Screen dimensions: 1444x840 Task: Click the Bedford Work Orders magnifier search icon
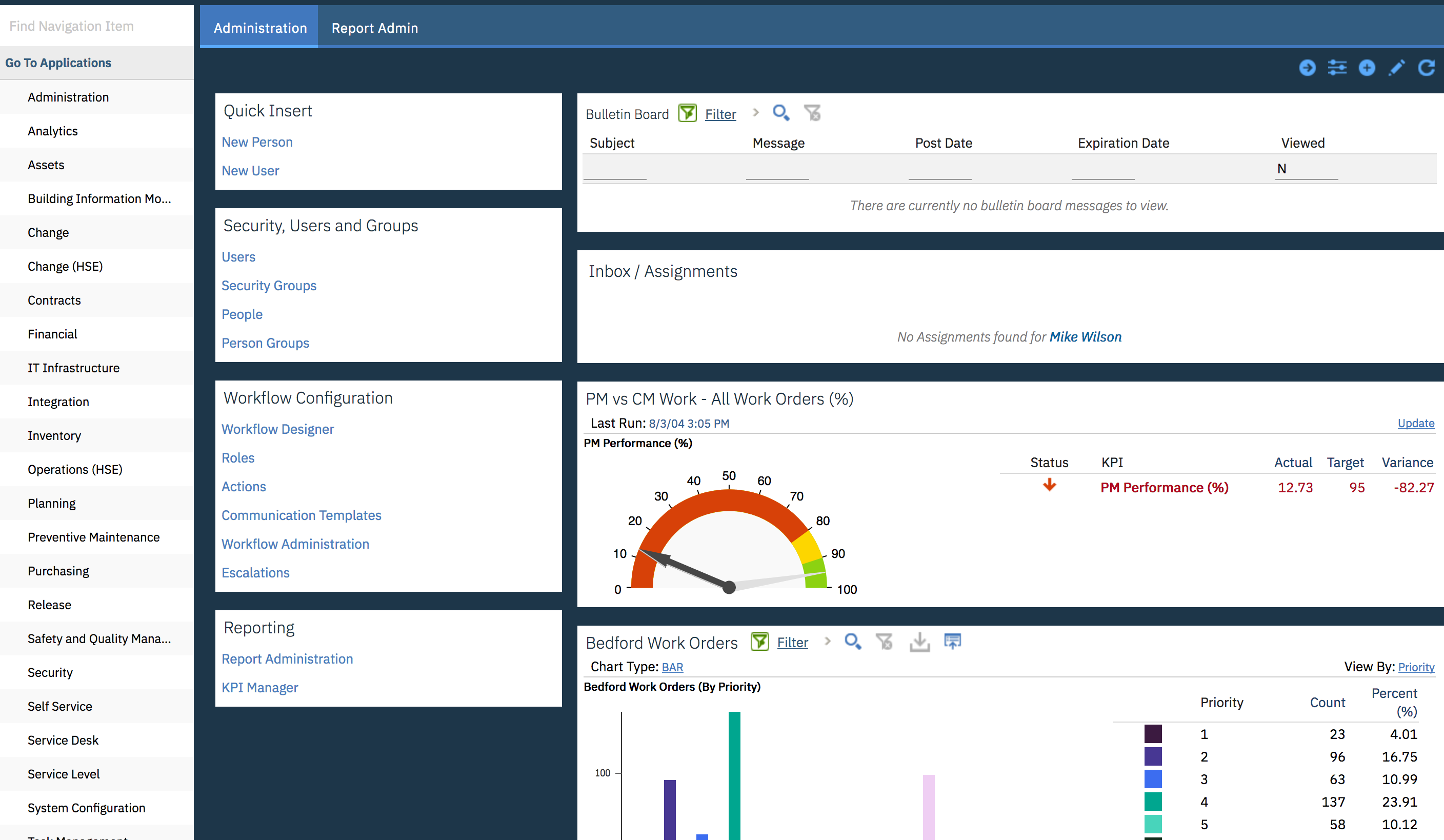(853, 641)
